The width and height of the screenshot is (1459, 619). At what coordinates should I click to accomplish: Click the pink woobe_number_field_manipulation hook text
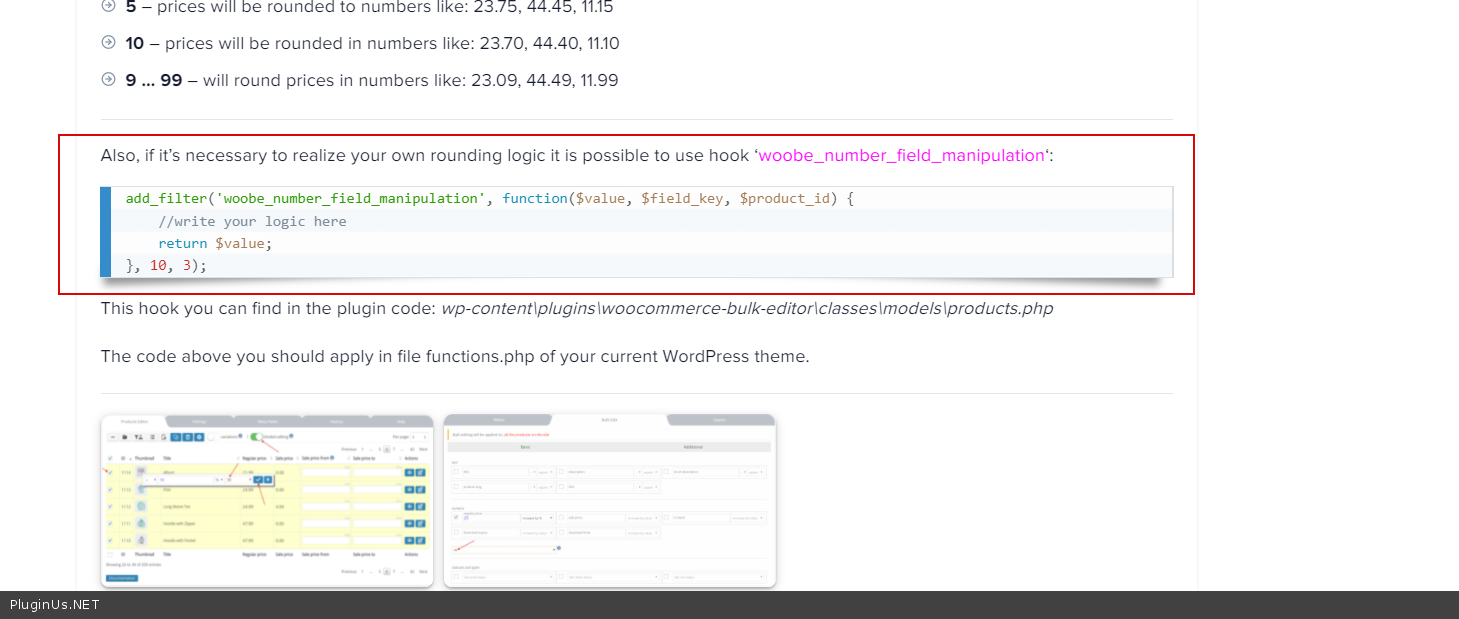(x=901, y=156)
